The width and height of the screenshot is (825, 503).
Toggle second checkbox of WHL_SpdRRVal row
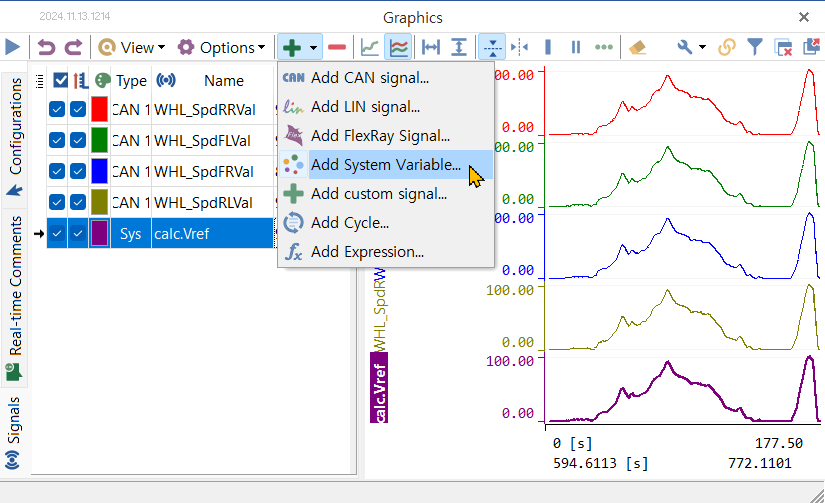coord(78,109)
